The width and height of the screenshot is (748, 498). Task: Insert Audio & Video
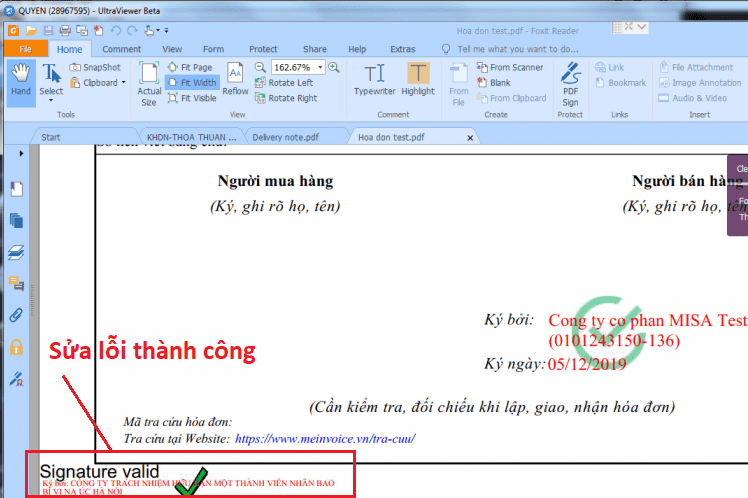693,98
